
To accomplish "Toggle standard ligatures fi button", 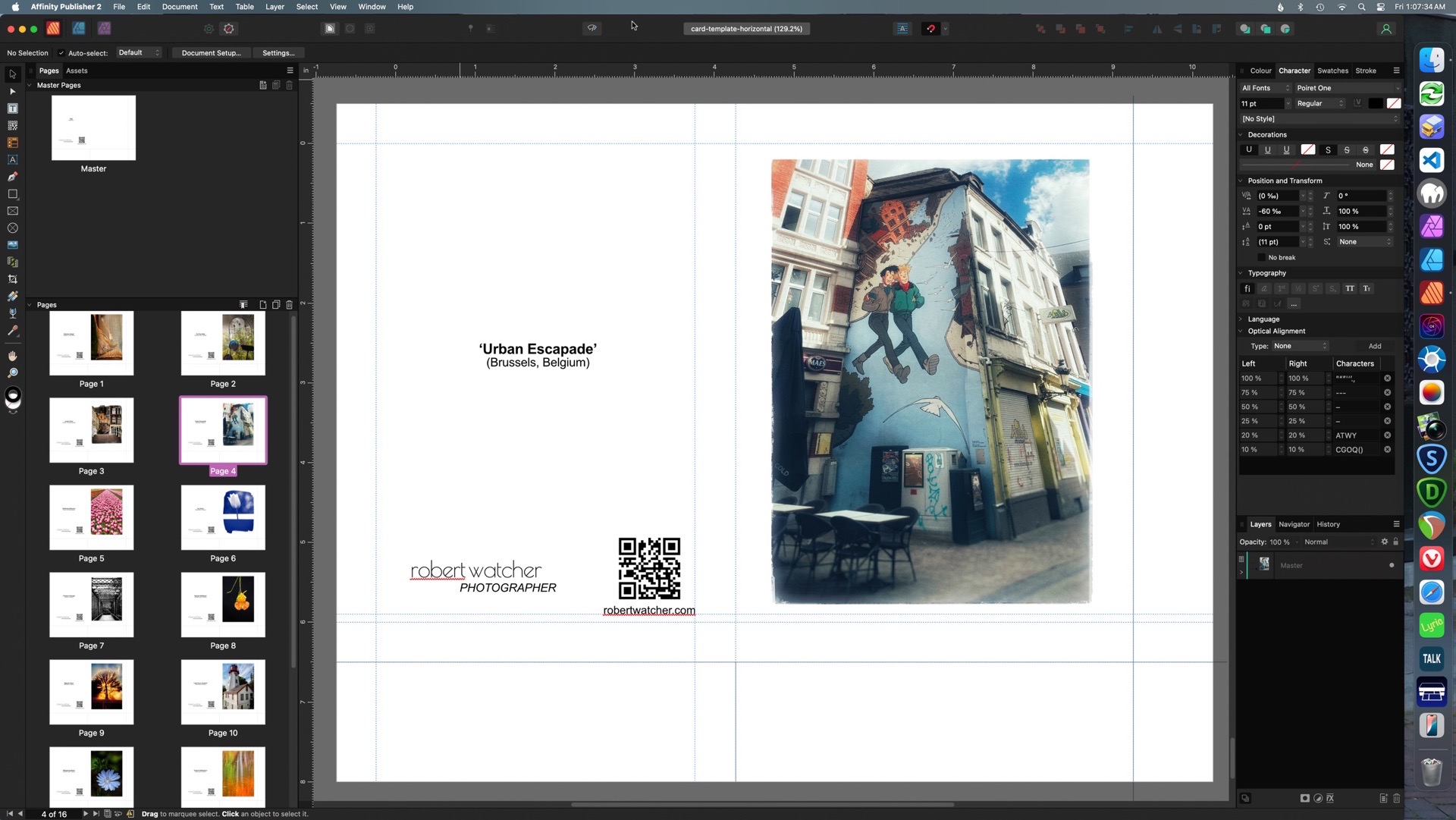I will (1247, 288).
